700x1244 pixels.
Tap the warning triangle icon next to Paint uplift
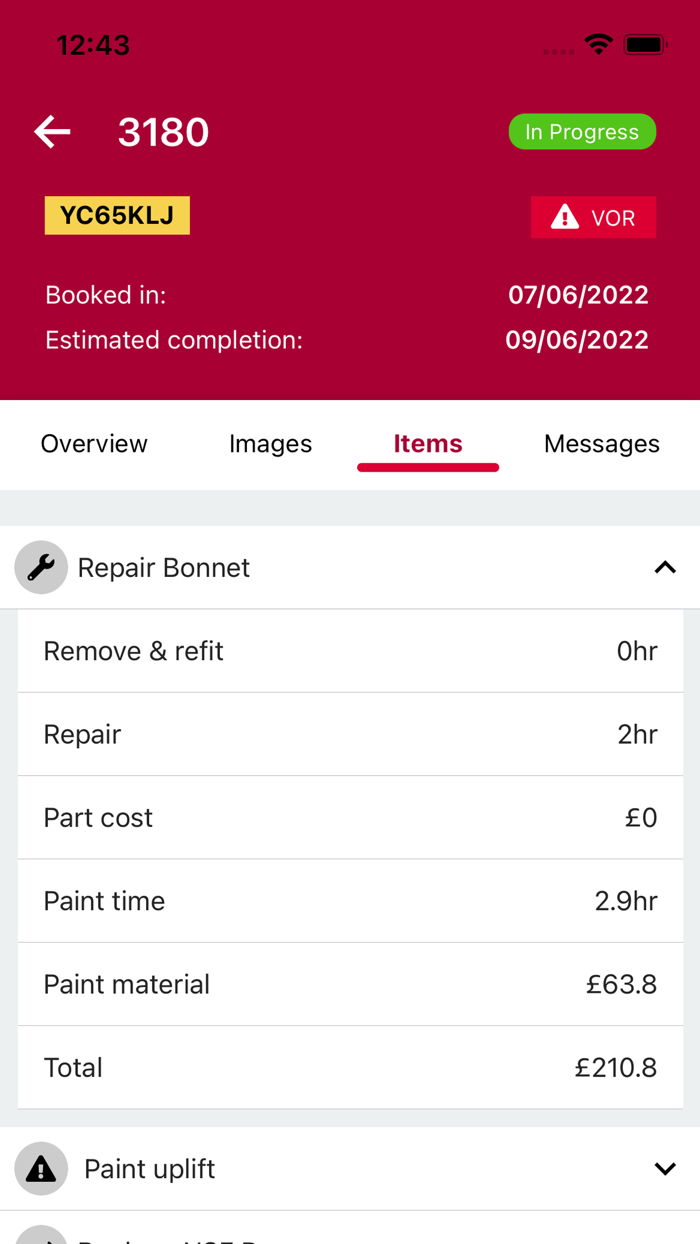click(40, 1168)
